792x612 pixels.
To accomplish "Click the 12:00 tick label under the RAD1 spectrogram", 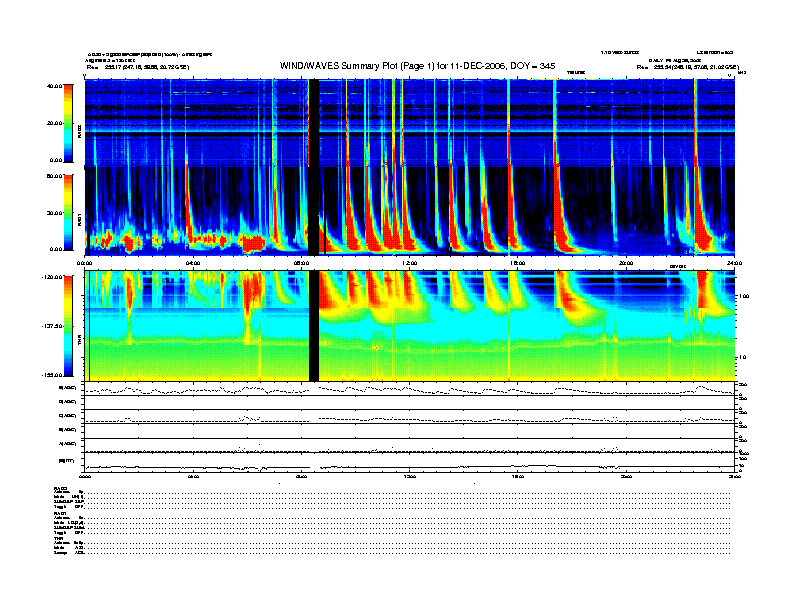I will (410, 263).
